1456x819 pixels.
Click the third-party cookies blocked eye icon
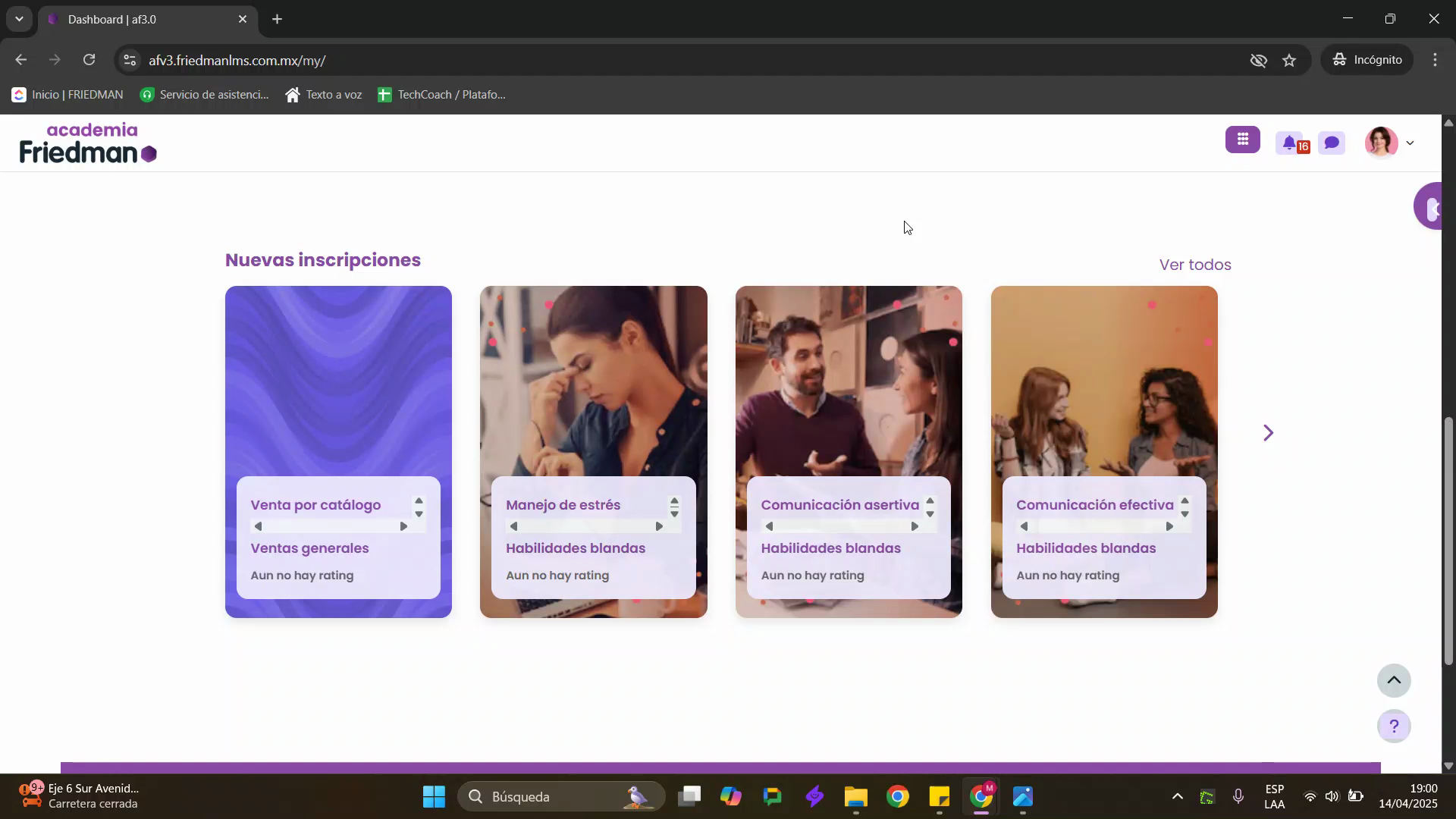1258,60
